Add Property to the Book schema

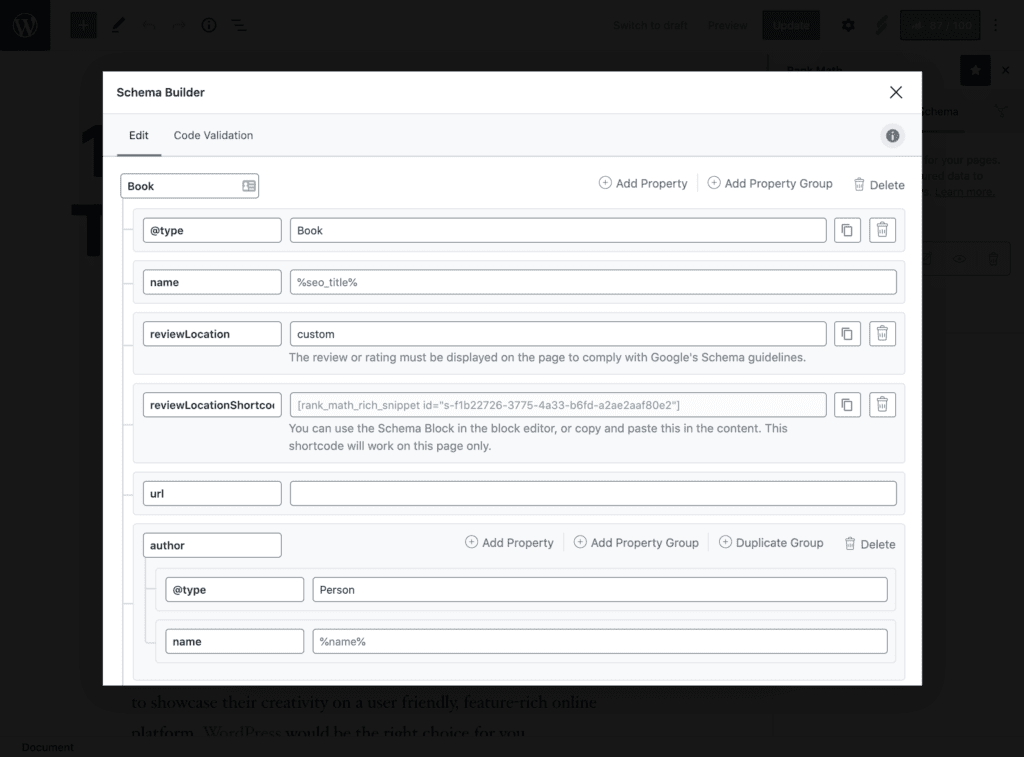pyautogui.click(x=643, y=184)
